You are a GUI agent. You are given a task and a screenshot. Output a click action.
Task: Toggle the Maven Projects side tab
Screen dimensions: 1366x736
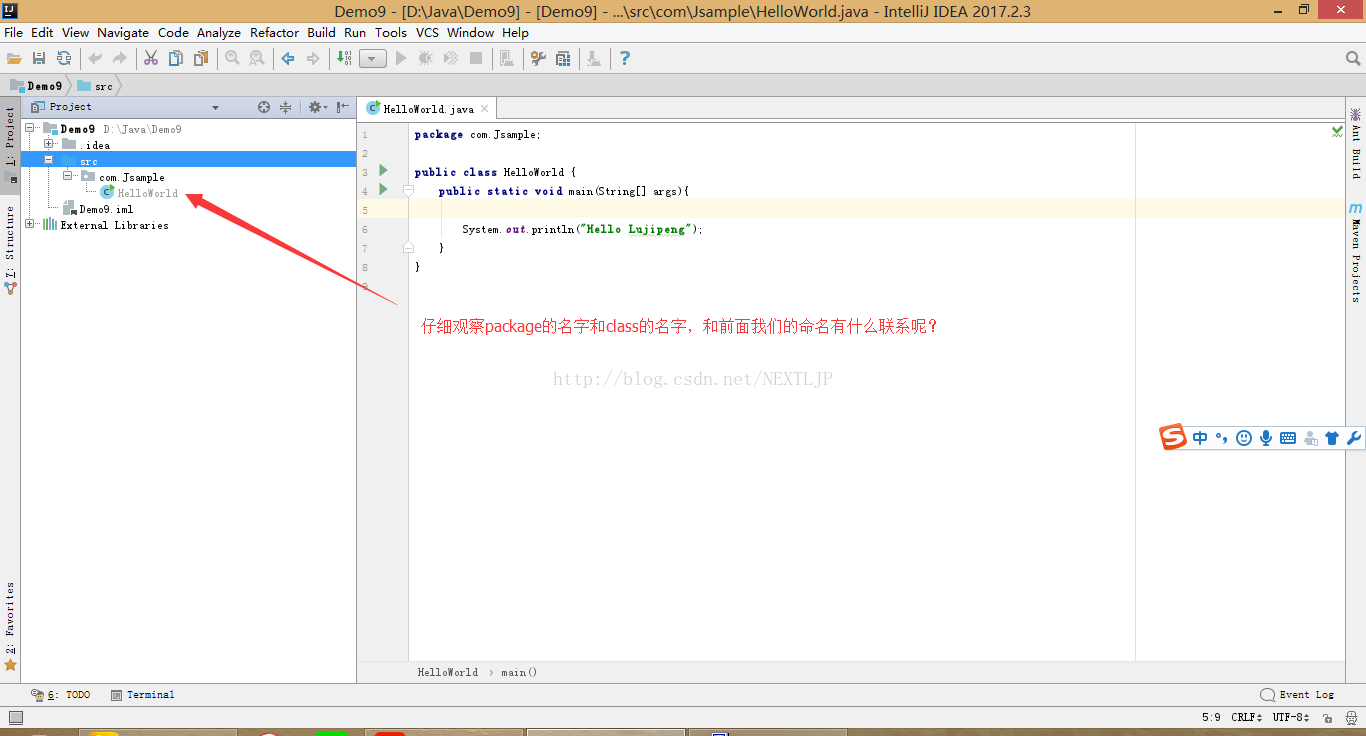(x=1356, y=252)
